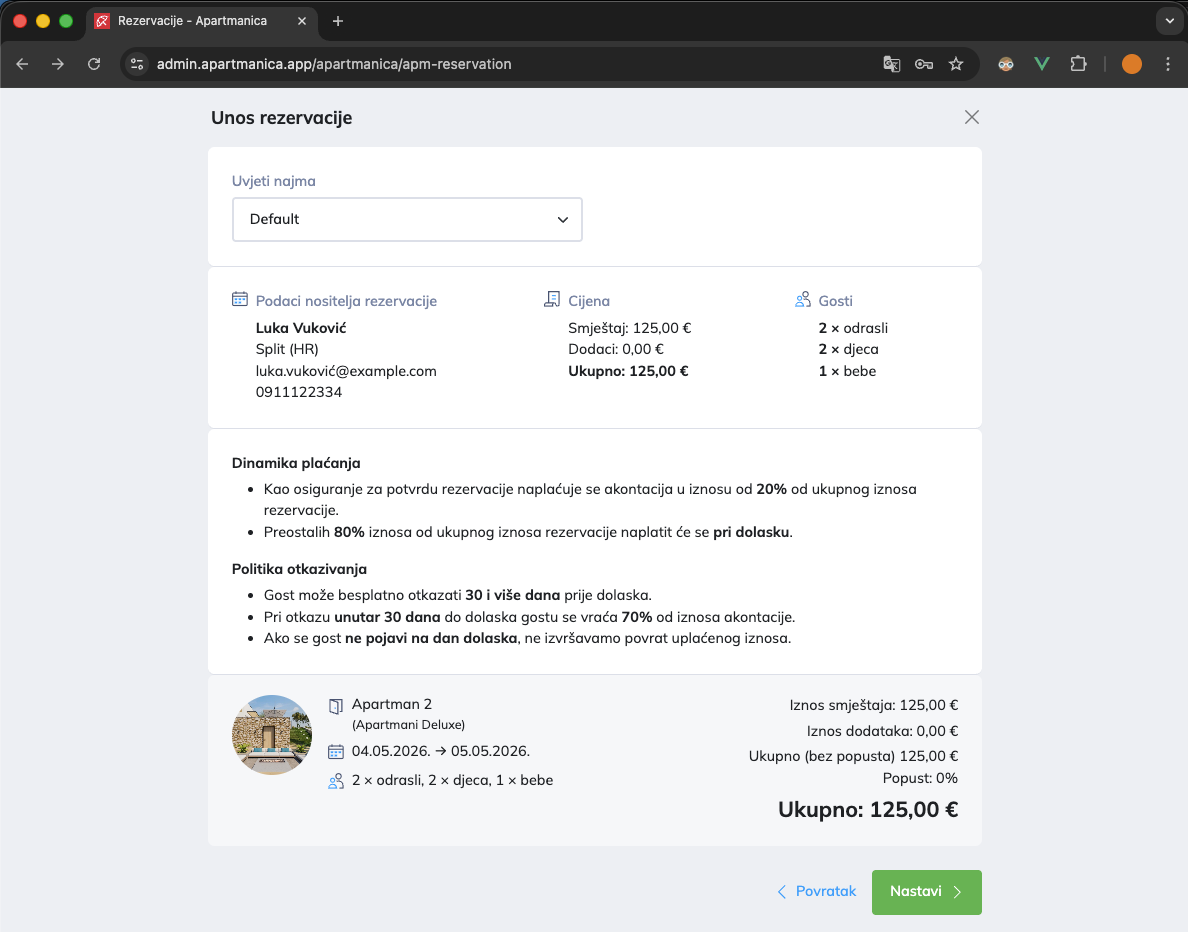Image resolution: width=1188 pixels, height=932 pixels.
Task: Click the glasses-face extension icon
Action: point(1005,64)
